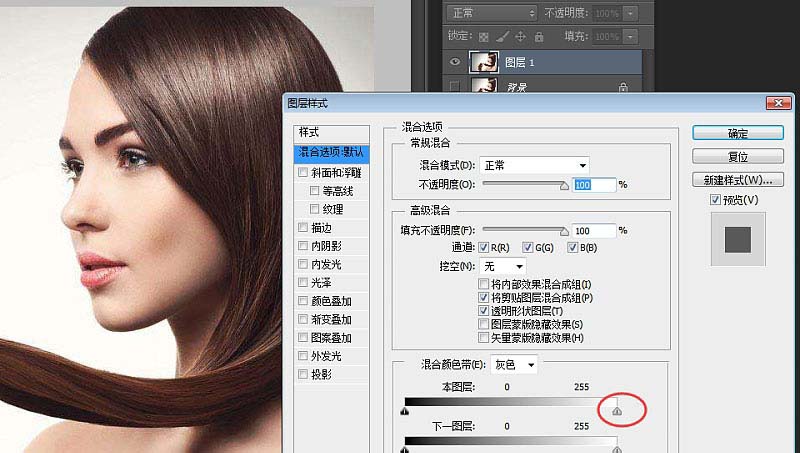
Task: Enable 内阴影 checkbox
Action: pyautogui.click(x=303, y=246)
